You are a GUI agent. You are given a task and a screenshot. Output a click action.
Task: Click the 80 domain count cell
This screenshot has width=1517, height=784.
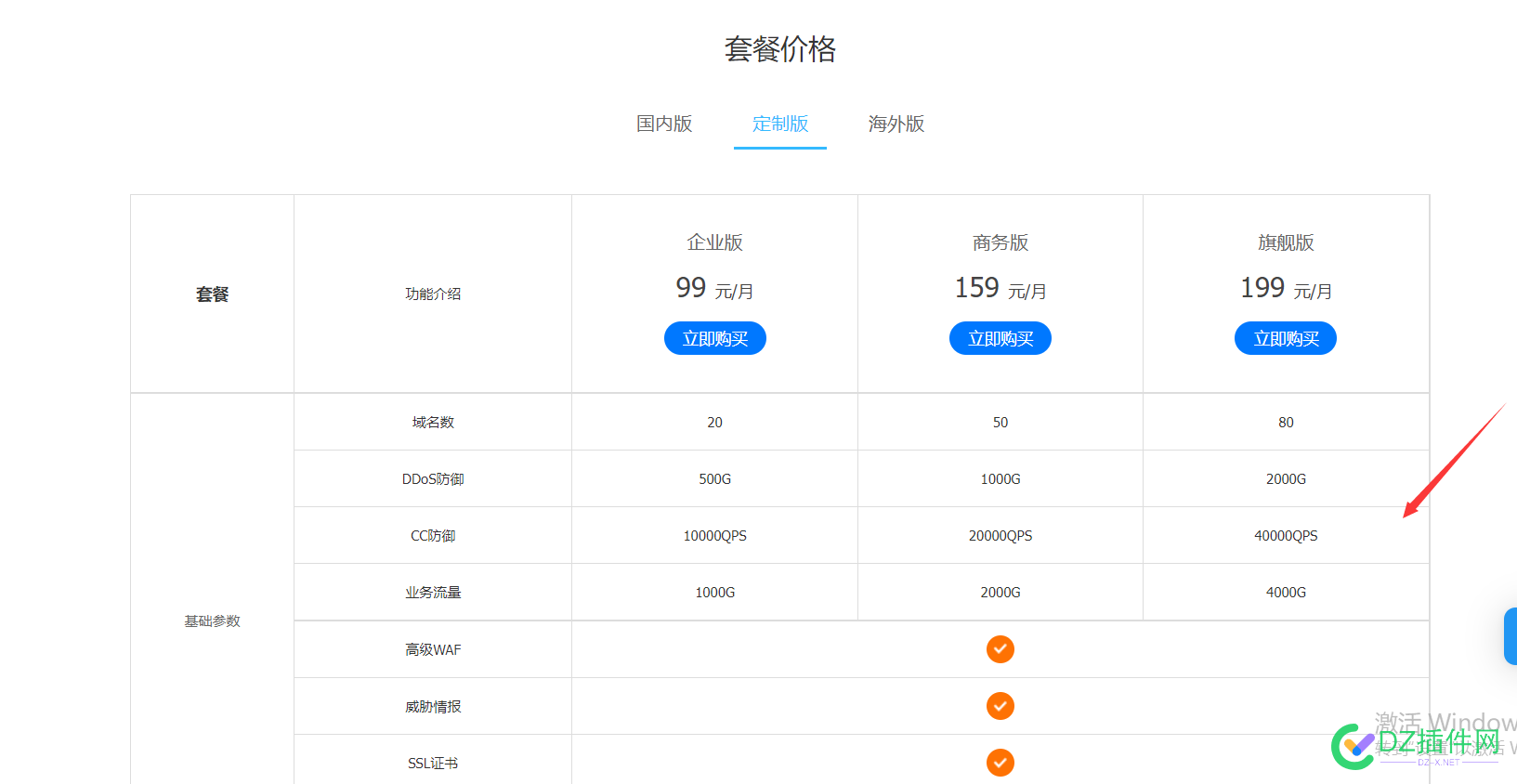tap(1286, 422)
